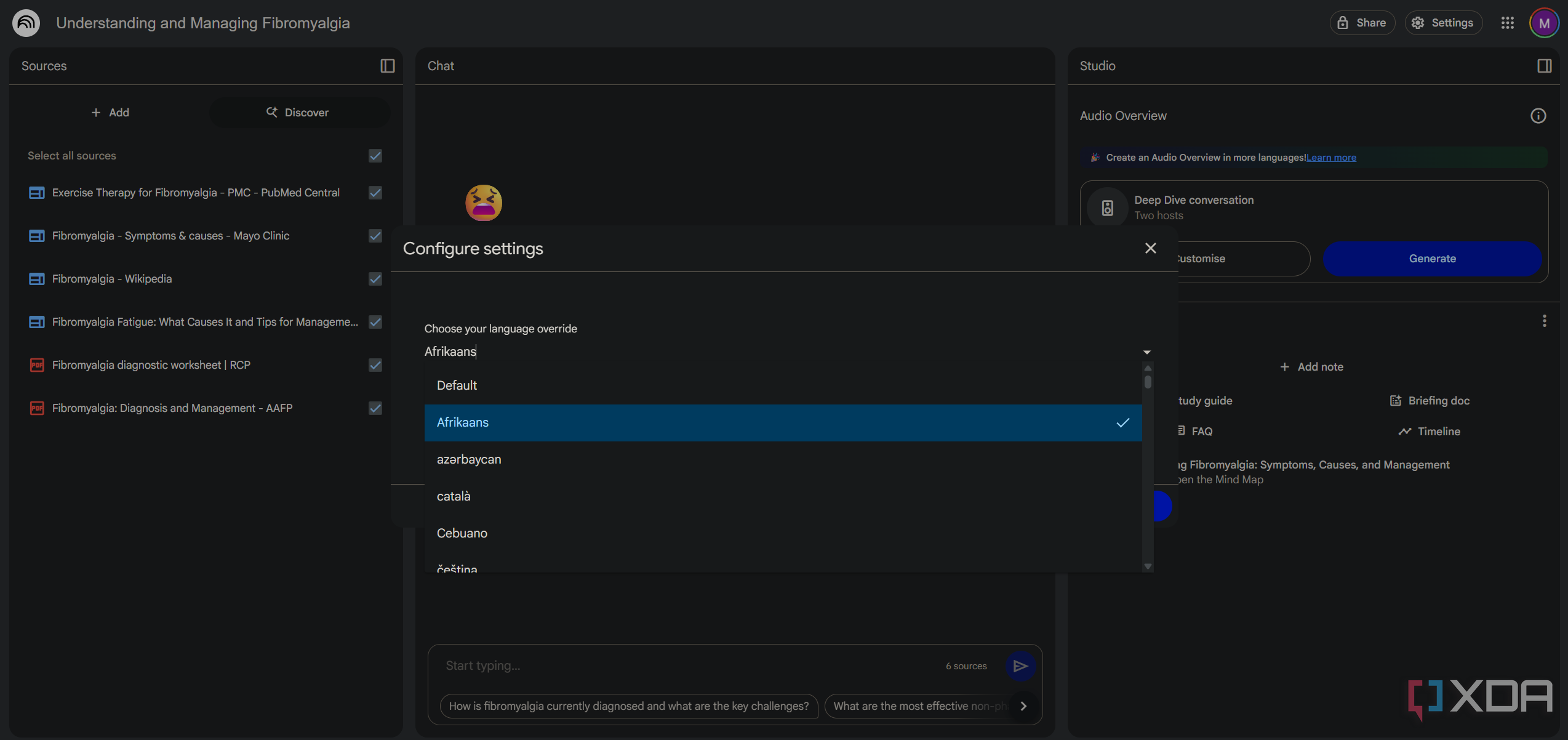This screenshot has height=740, width=1568.
Task: Toggle Fibromyalgia diagnostic worksheet RCP checkbox
Action: [375, 365]
